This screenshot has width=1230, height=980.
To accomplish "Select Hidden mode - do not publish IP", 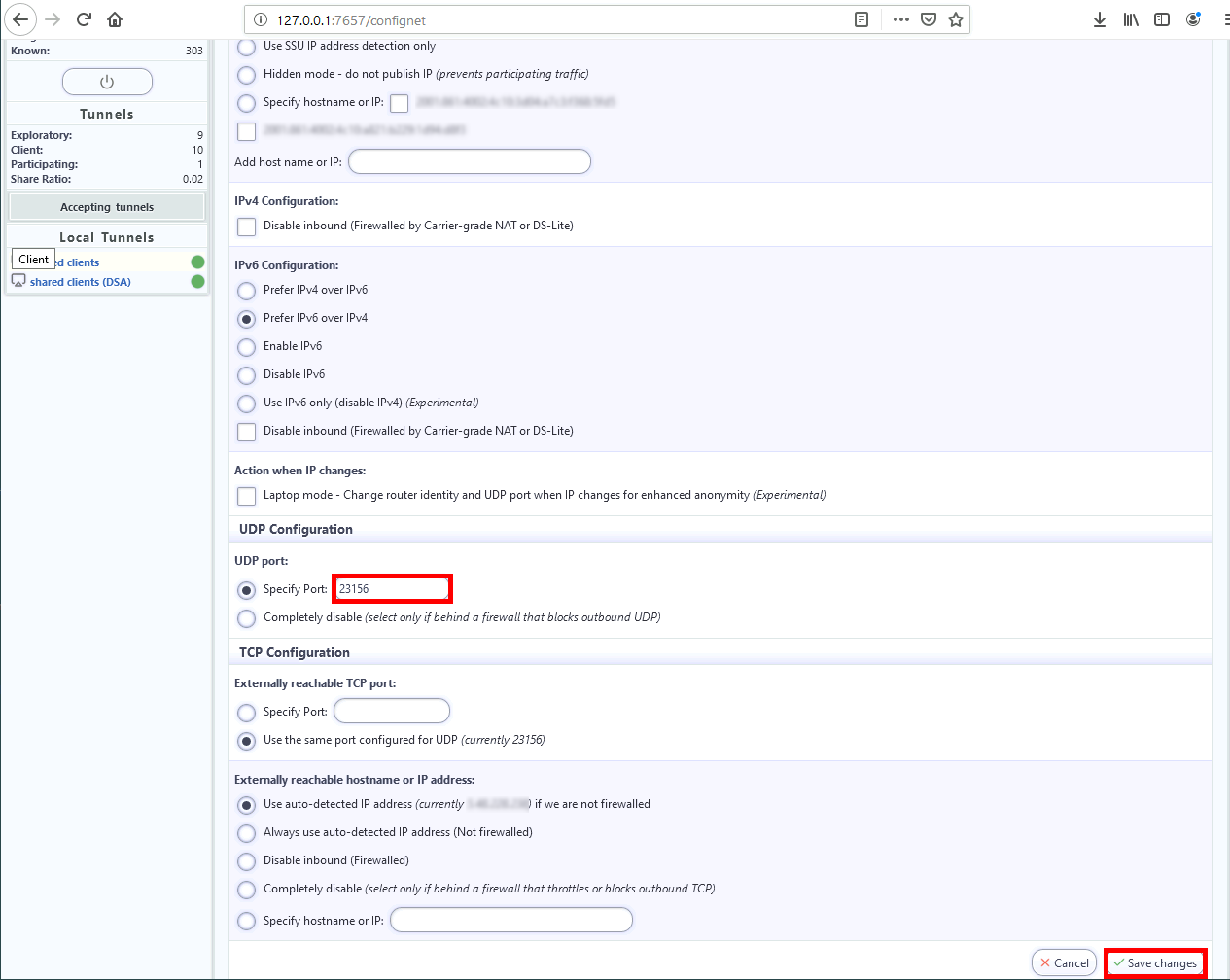I will [x=247, y=75].
